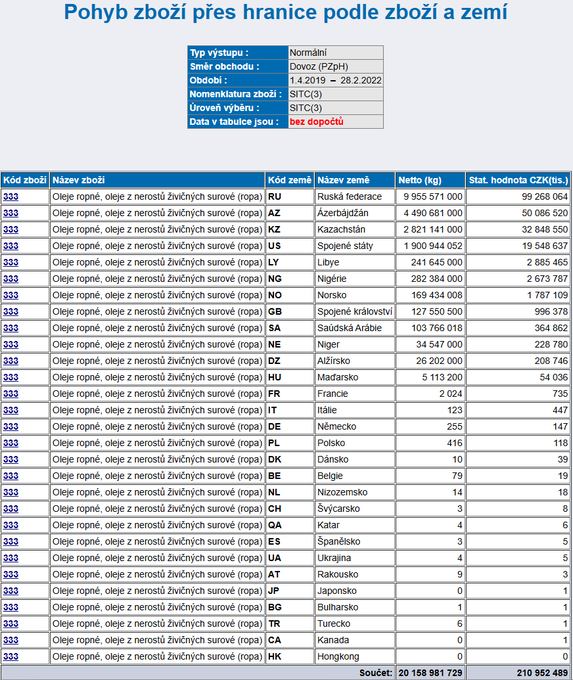Select the red 'bez dopočtů' text
Screen dimensions: 573x680
pos(316,122)
